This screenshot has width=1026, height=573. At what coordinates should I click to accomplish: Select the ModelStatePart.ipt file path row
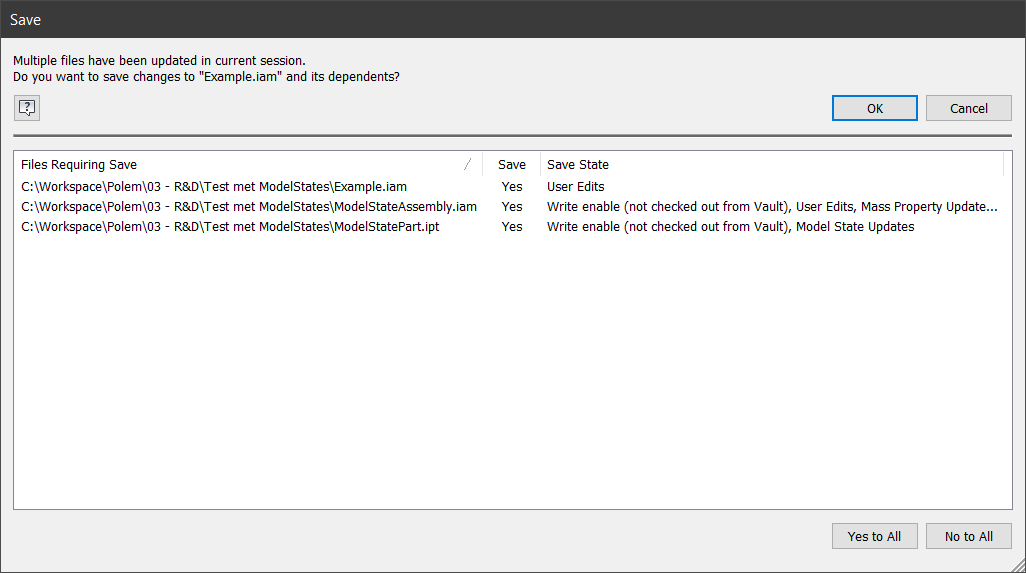[230, 227]
